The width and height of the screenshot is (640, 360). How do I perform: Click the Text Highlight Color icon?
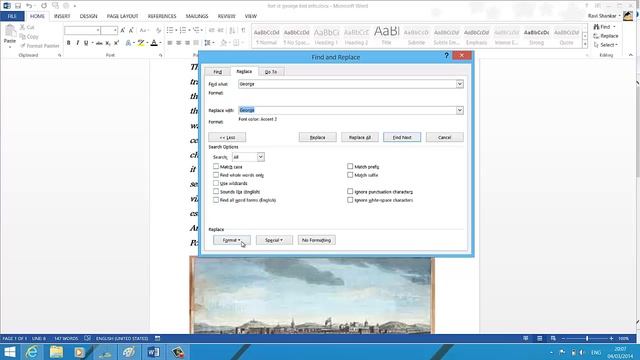tap(141, 43)
